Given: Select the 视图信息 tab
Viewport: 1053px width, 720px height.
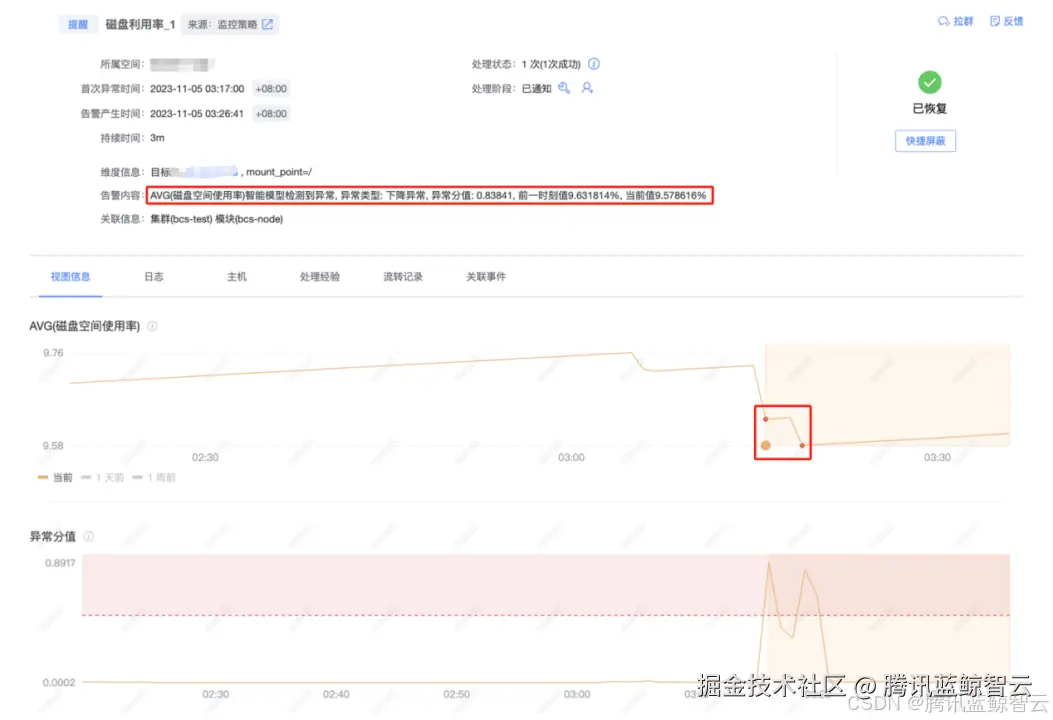Looking at the screenshot, I should click(71, 277).
